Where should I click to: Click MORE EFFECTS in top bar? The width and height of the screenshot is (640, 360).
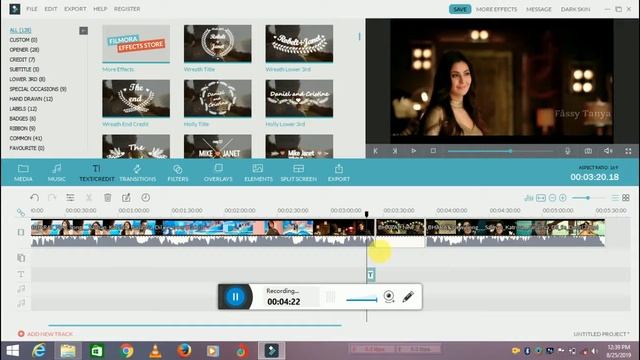click(x=496, y=9)
